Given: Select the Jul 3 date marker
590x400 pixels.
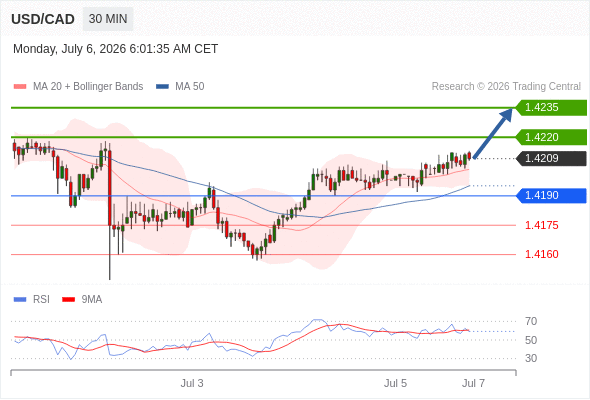Looking at the screenshot, I should pos(192,383).
